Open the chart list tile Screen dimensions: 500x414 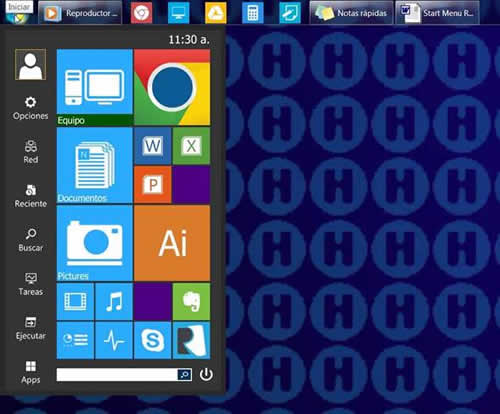[x=75, y=340]
